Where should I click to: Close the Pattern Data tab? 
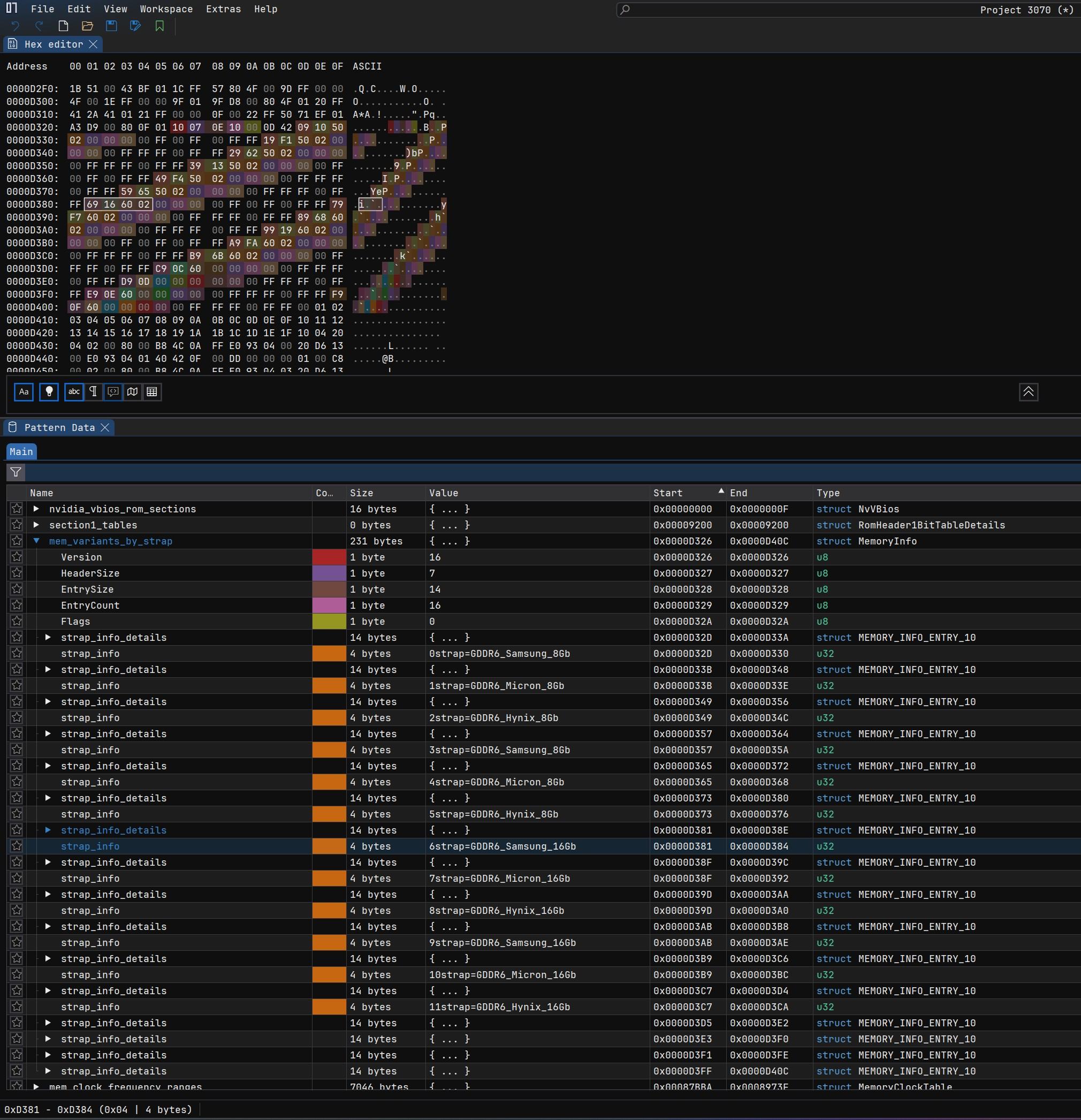point(105,427)
